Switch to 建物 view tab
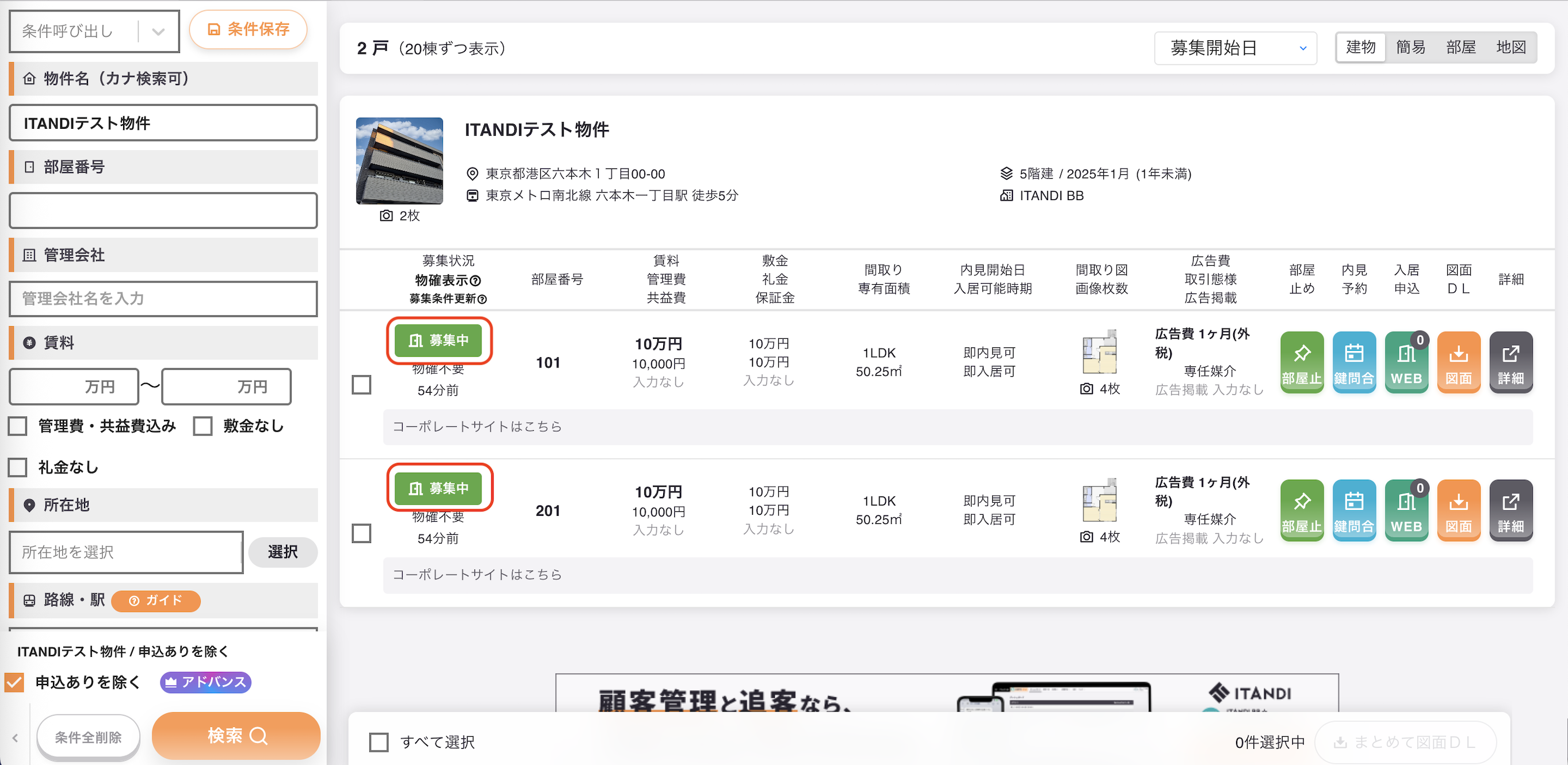The height and width of the screenshot is (765, 1568). [1360, 47]
